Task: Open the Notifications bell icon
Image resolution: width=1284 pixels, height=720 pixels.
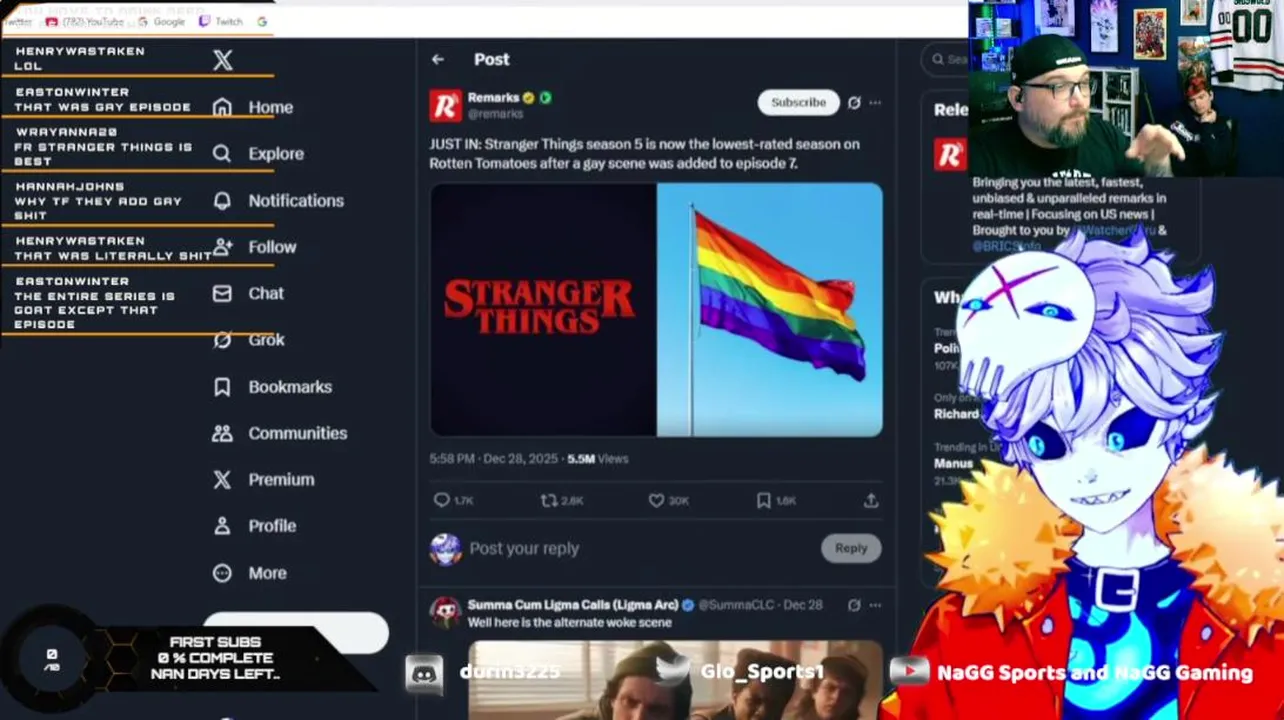Action: (x=222, y=200)
